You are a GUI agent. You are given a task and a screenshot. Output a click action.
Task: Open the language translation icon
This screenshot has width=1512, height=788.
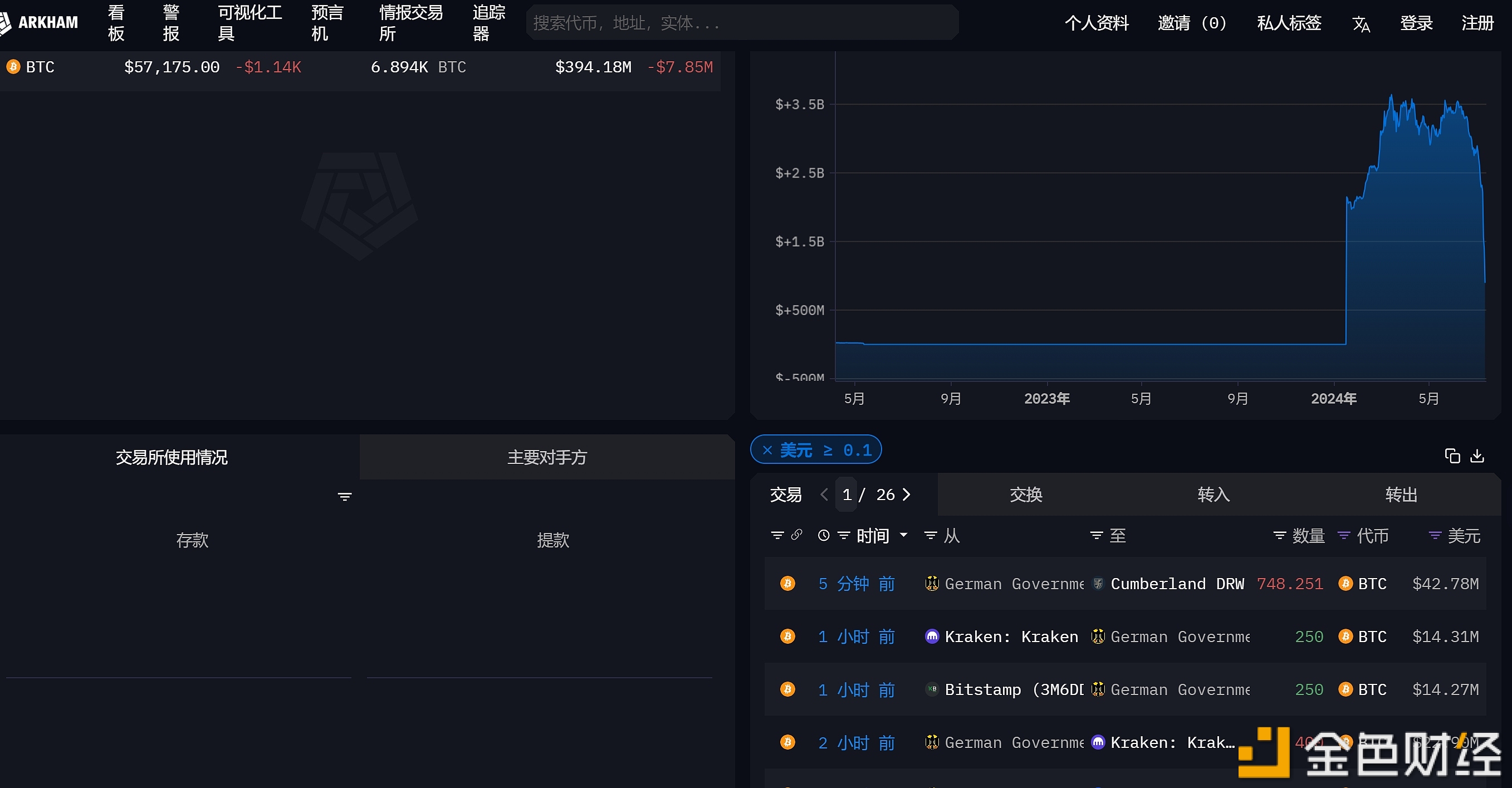[x=1361, y=23]
